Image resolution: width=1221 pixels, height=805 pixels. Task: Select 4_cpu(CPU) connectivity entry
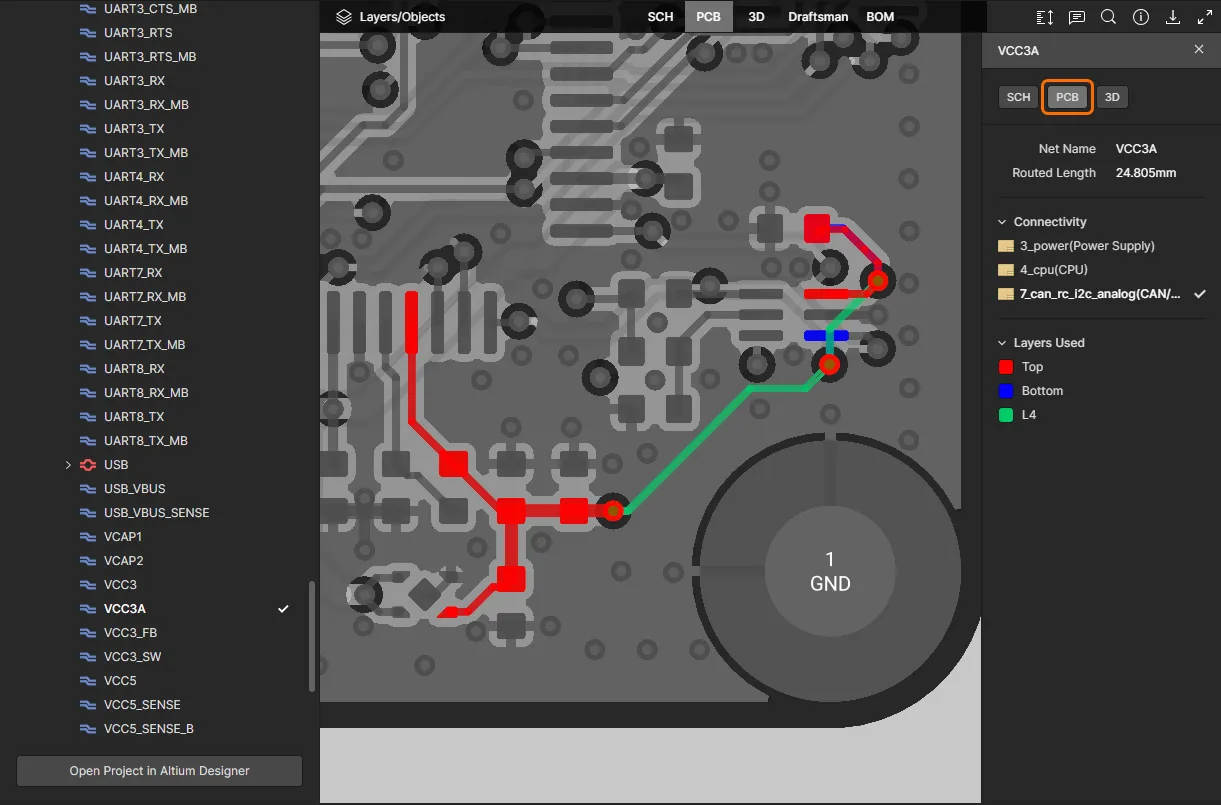point(1054,270)
